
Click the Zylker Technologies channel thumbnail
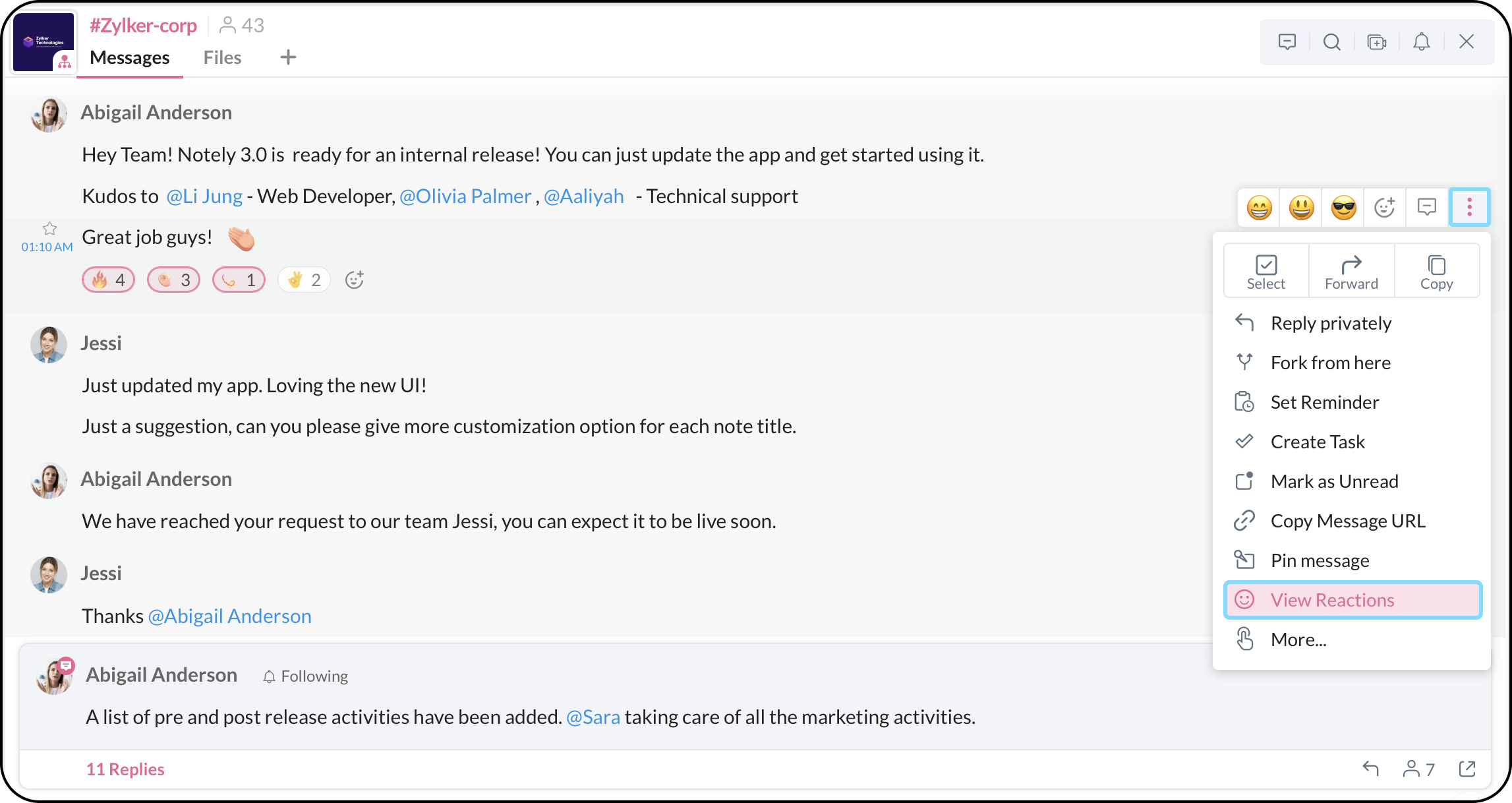44,42
